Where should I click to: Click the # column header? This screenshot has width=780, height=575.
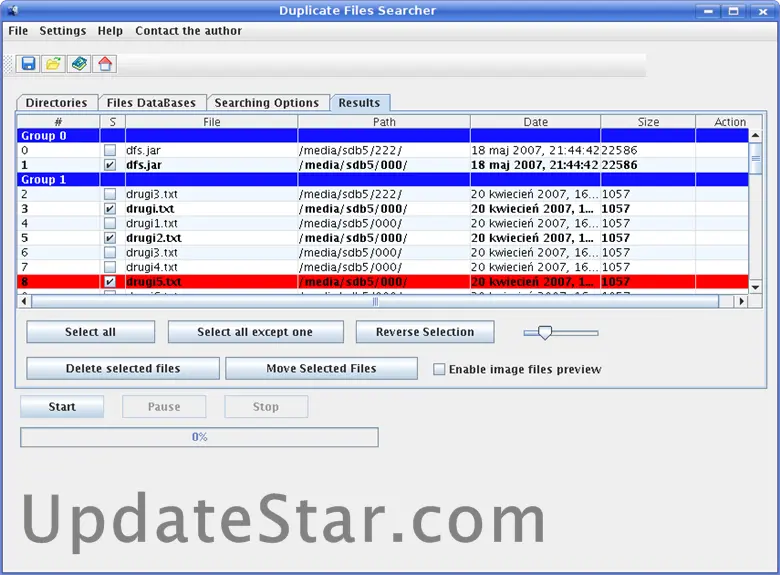(x=58, y=122)
